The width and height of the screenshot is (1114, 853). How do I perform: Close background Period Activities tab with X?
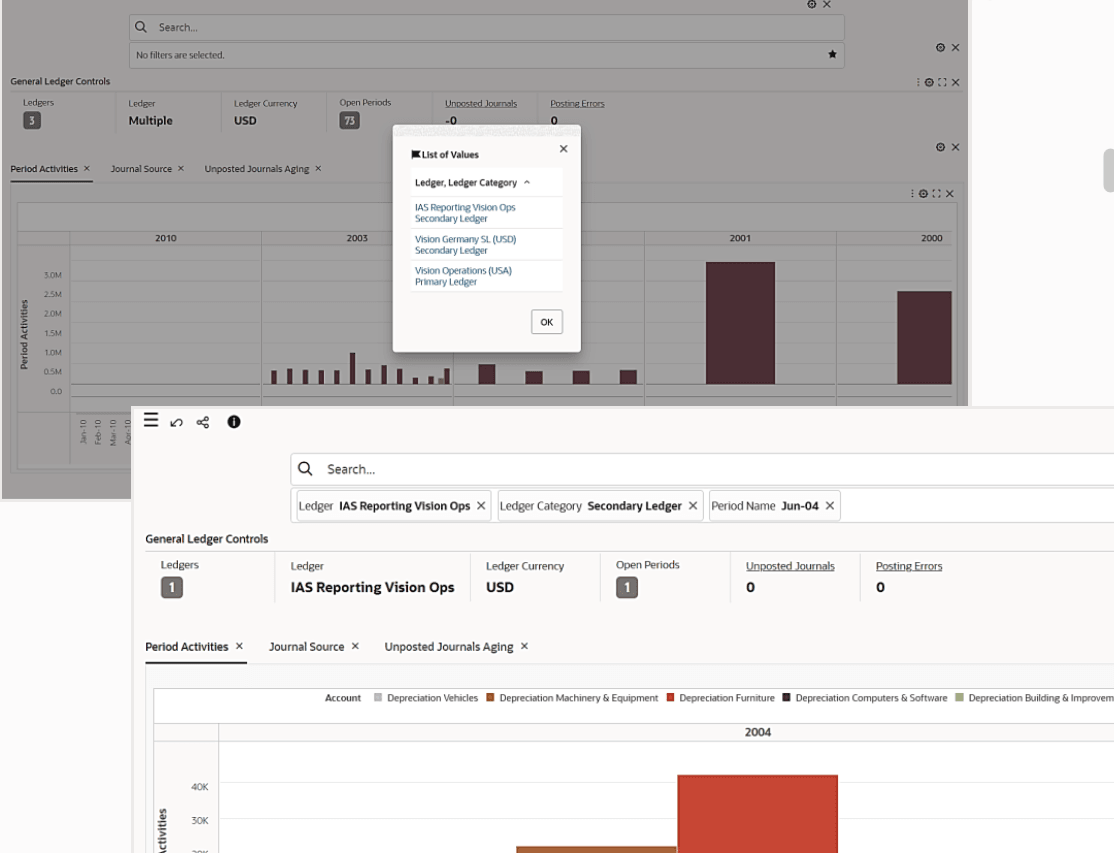pos(87,168)
